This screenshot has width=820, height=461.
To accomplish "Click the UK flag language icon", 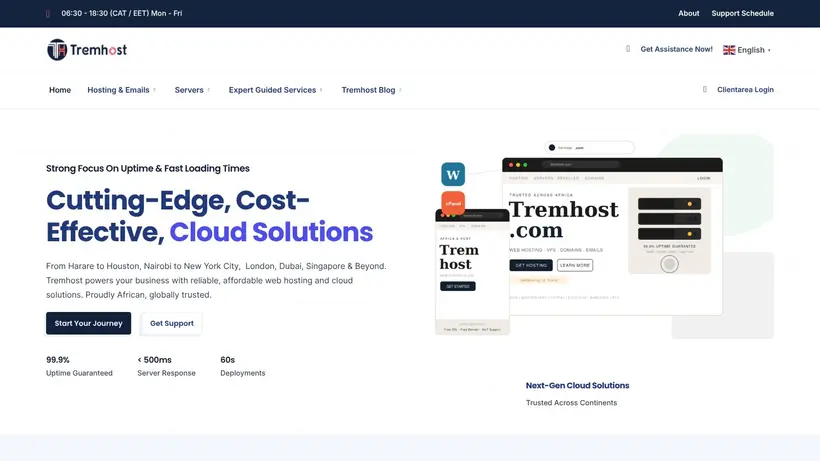I will pos(729,50).
